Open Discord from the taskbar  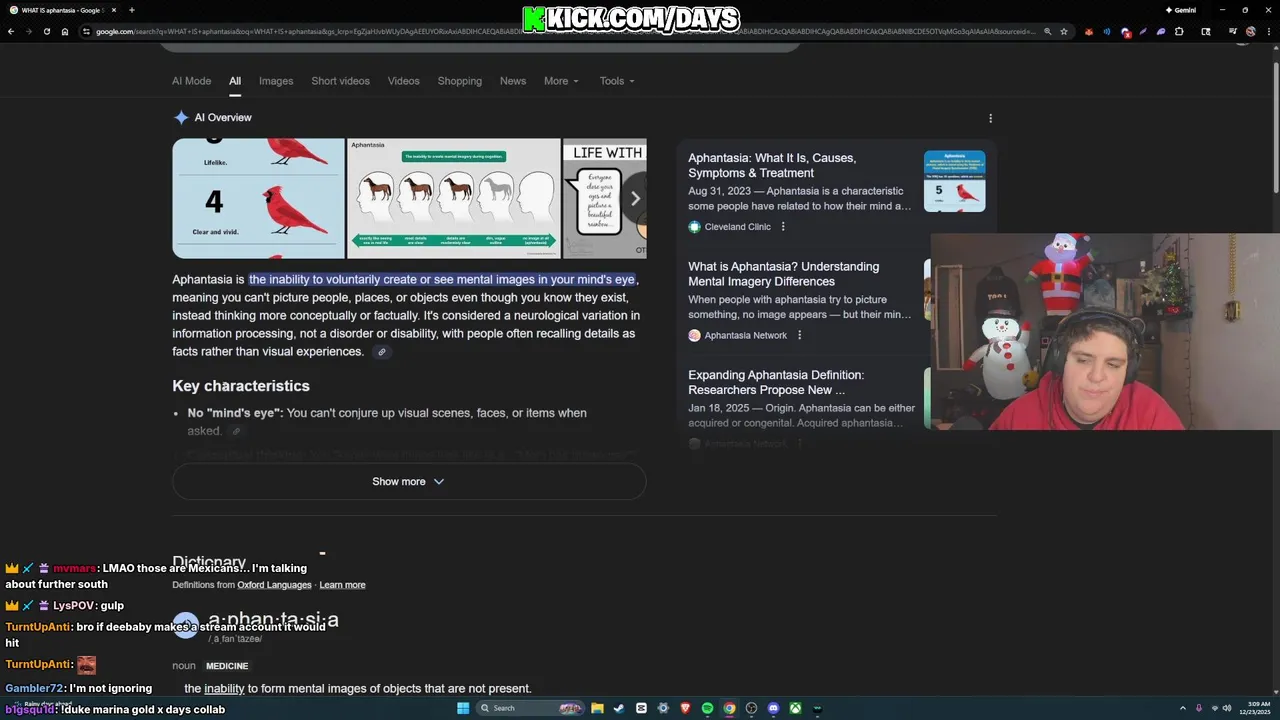pos(773,708)
